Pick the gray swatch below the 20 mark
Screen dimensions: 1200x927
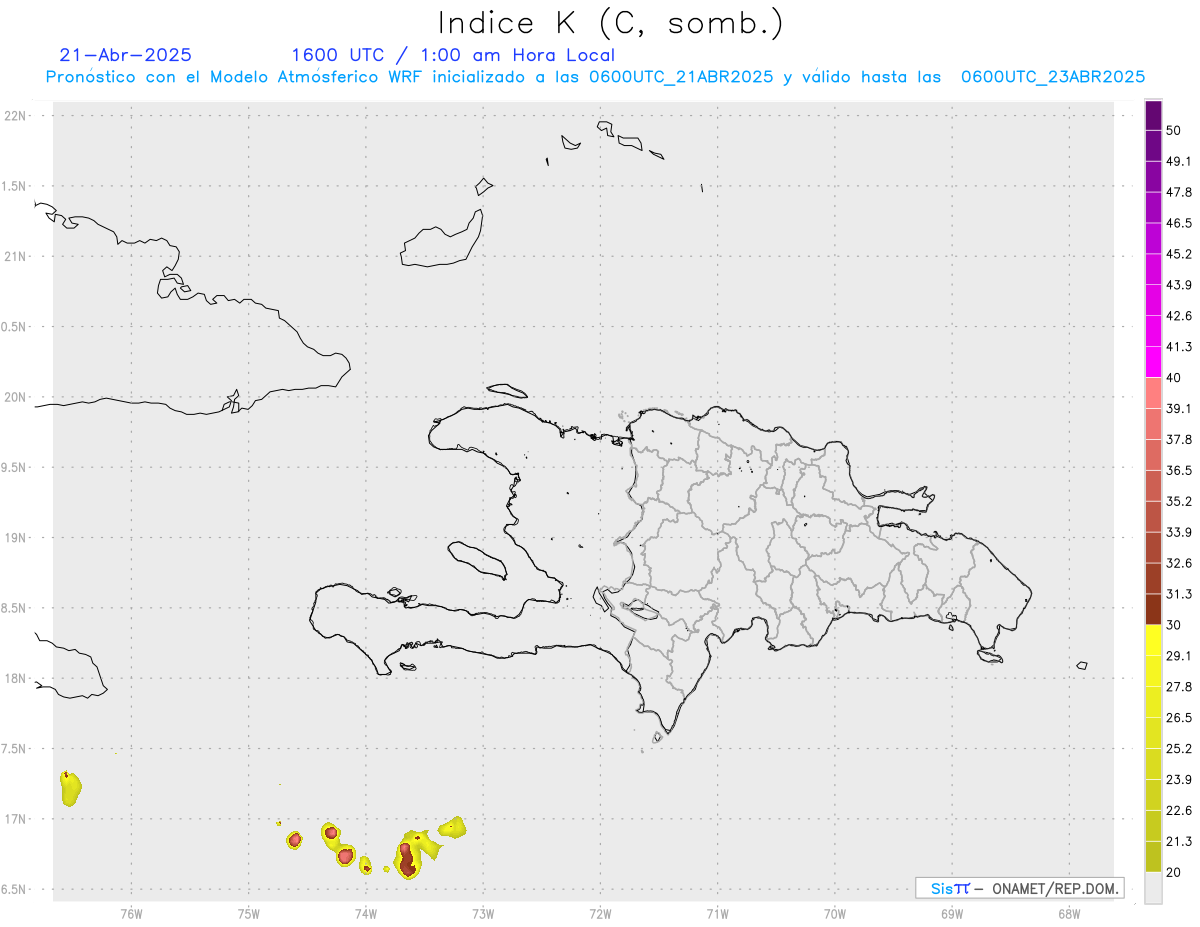(x=1153, y=888)
